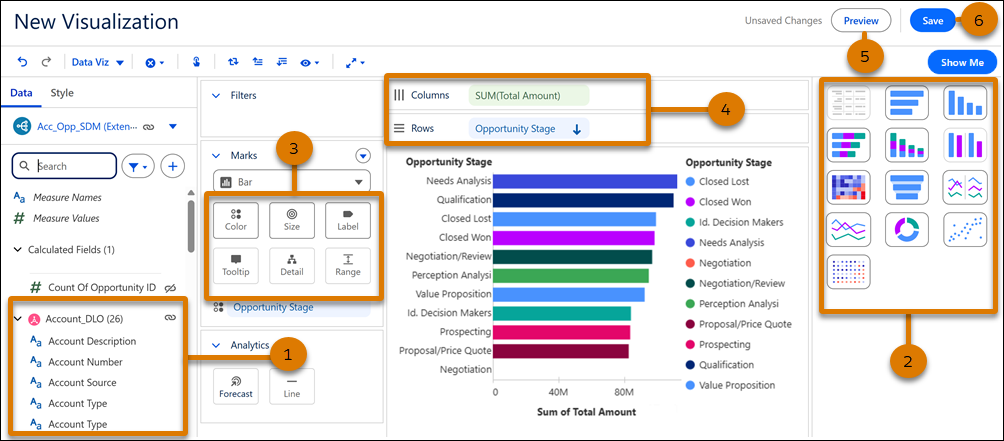Select the dot matrix chart type
The height and width of the screenshot is (441, 1004).
[848, 272]
